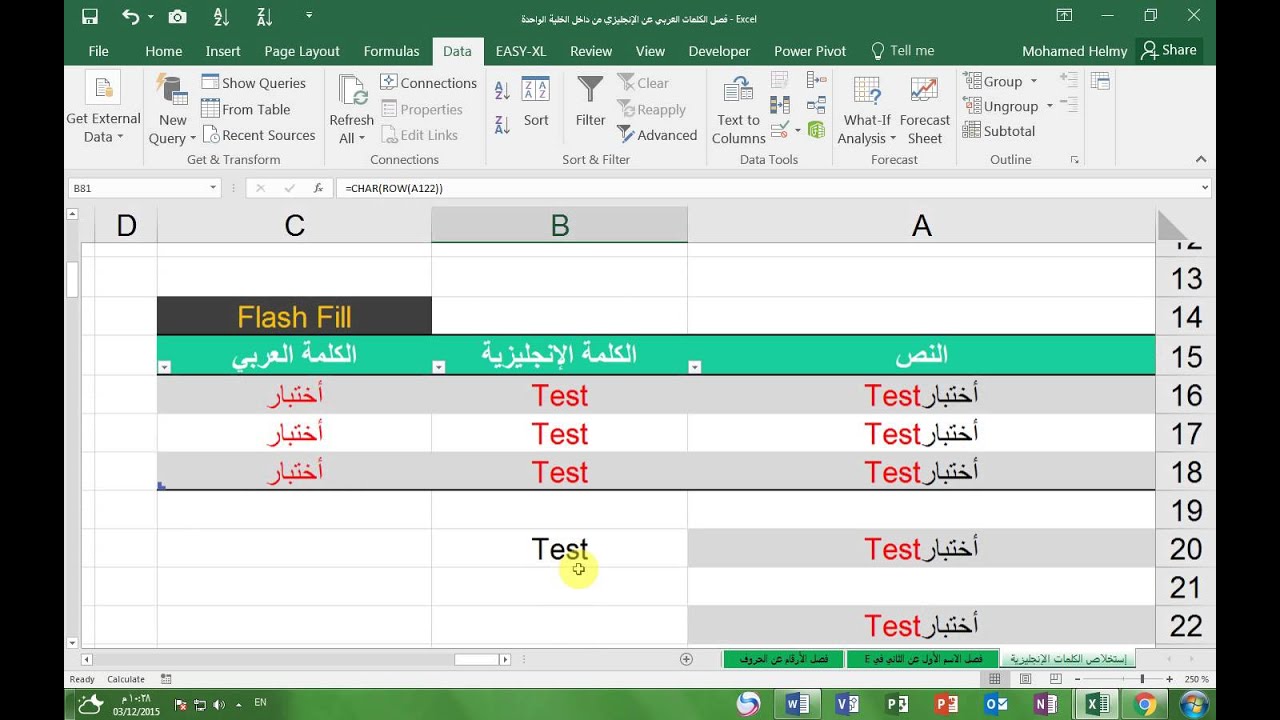Click into the formula bar
Viewport: 1280px width, 720px height.
[x=766, y=188]
